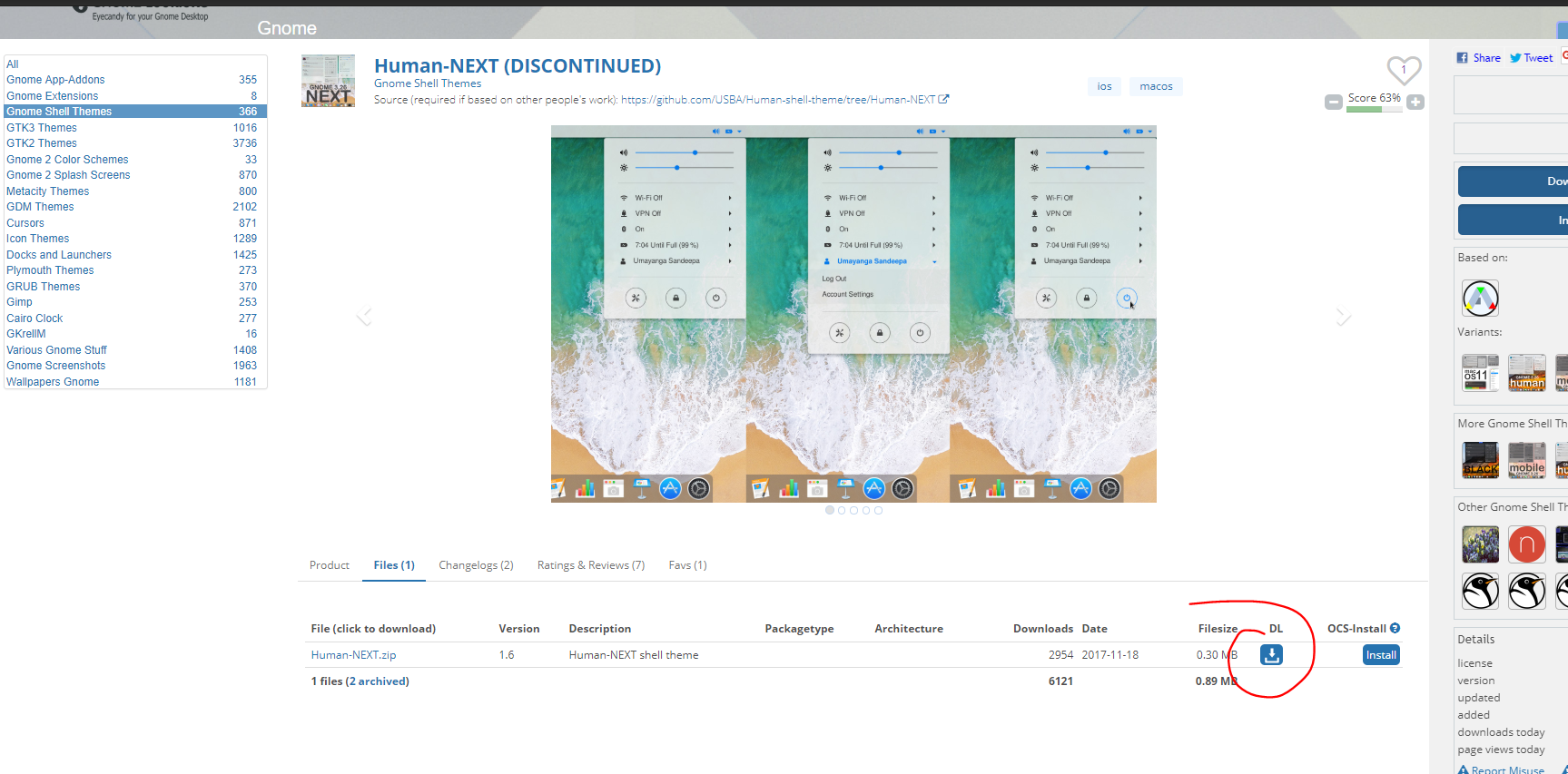Click the Install button for Human-NEXT.zip

point(1381,654)
